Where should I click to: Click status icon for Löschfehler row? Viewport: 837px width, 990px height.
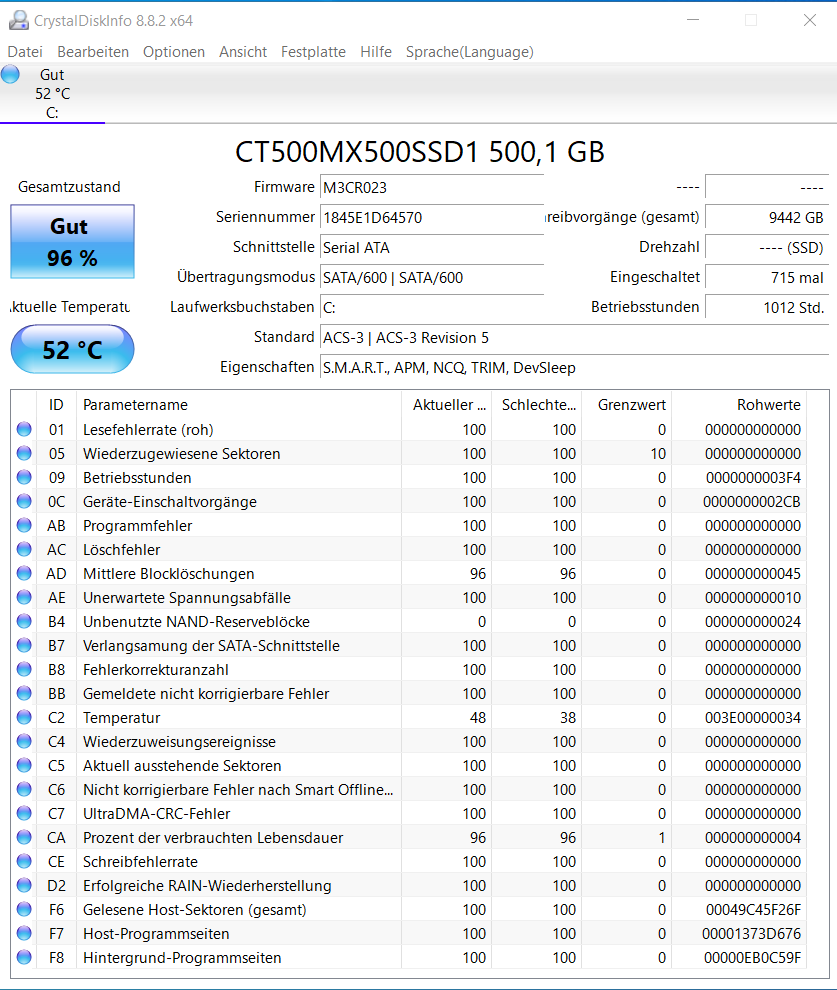pos(24,549)
